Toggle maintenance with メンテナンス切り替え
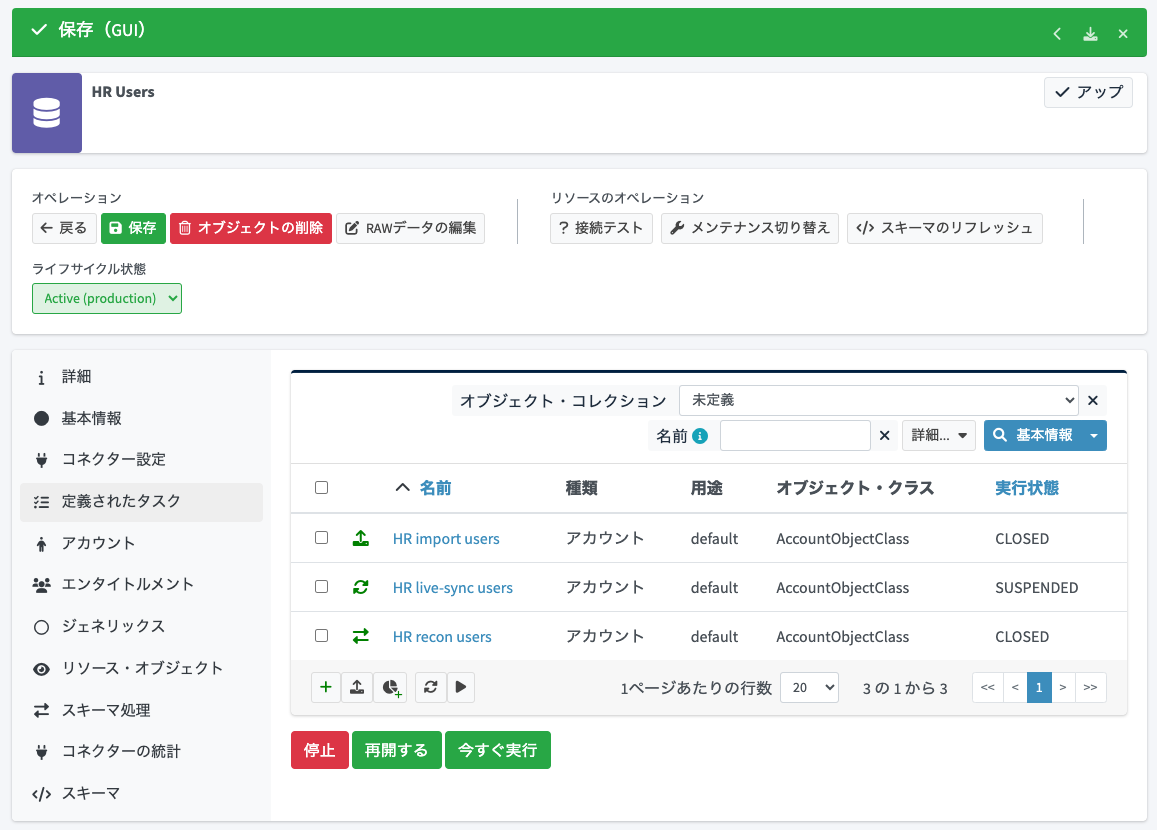This screenshot has width=1157, height=830. [750, 228]
